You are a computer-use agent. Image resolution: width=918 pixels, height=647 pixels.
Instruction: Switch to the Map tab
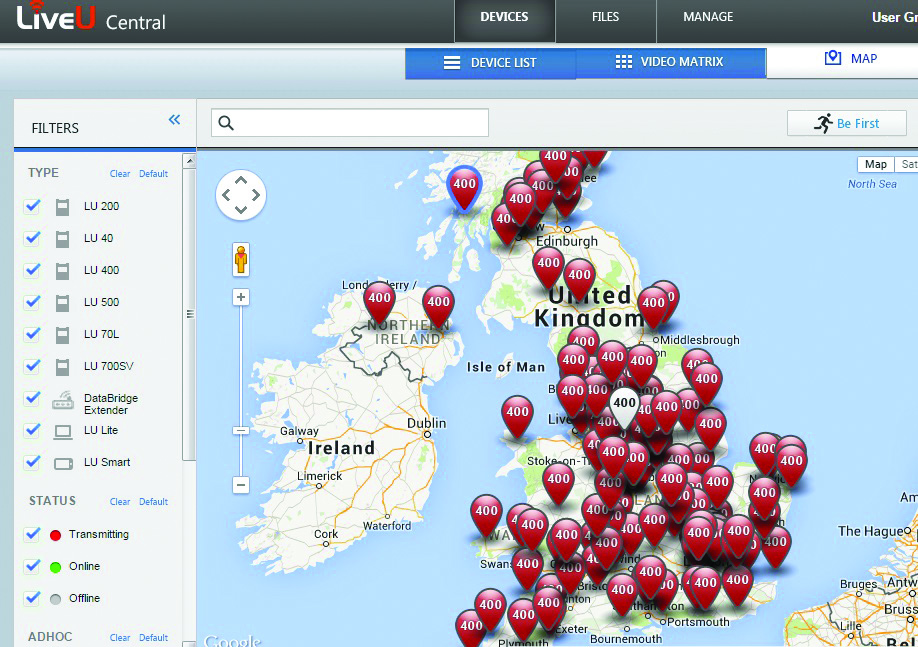842,60
